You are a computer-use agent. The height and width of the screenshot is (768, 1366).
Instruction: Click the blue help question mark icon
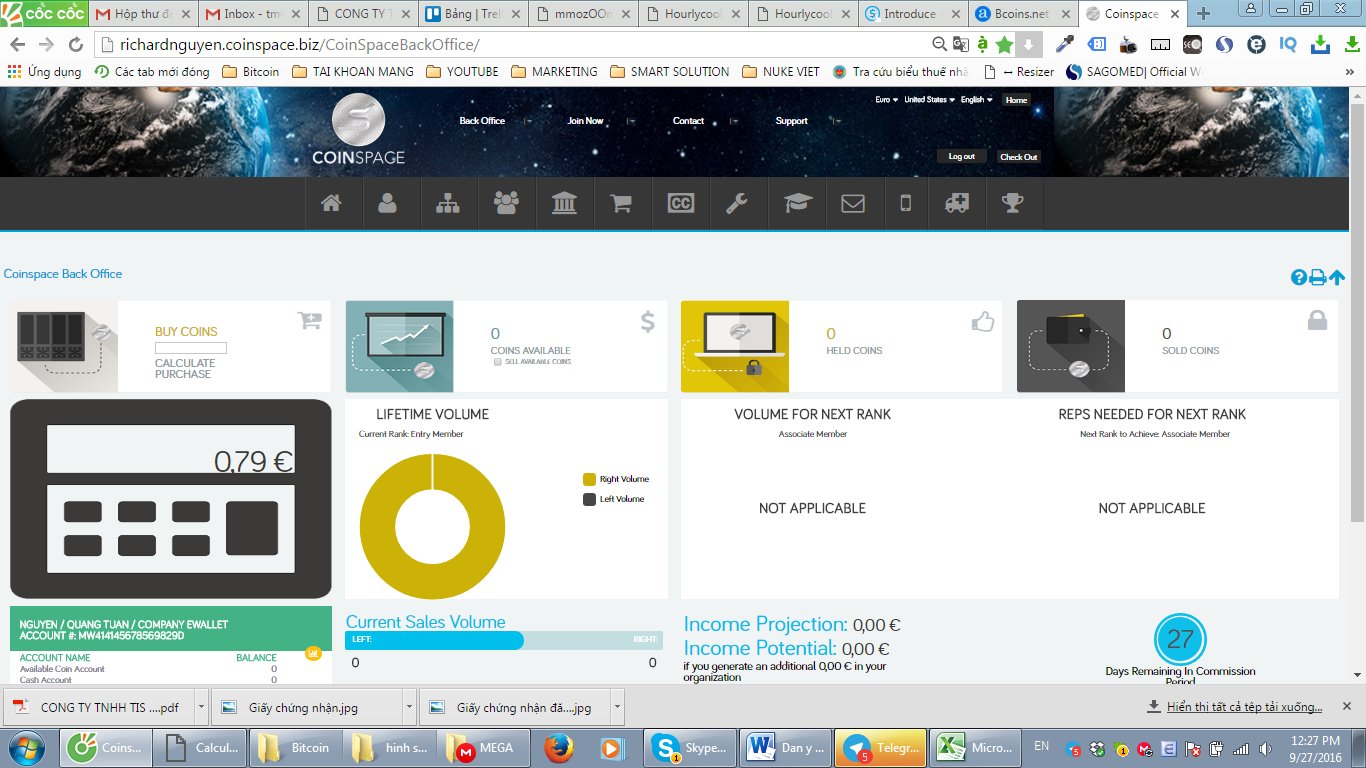1299,278
